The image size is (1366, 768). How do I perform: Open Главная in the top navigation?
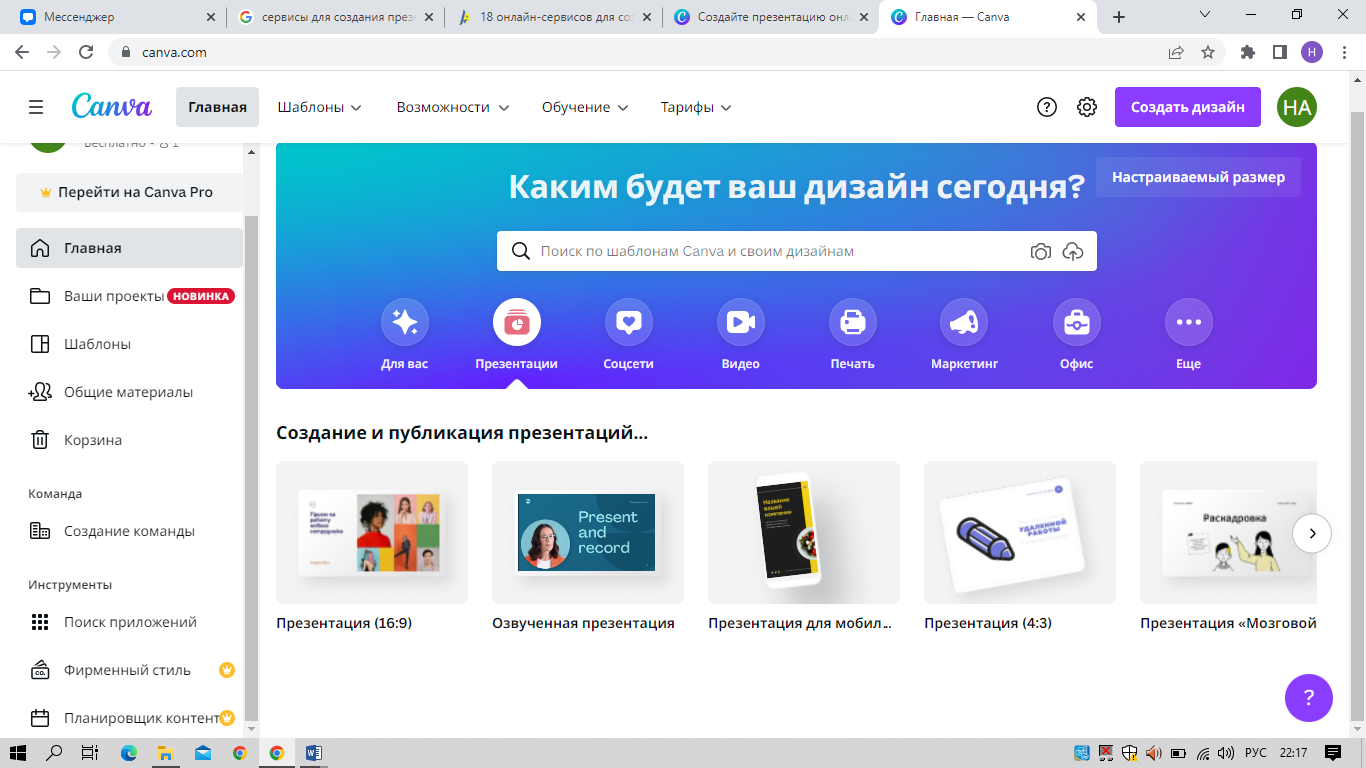[217, 107]
